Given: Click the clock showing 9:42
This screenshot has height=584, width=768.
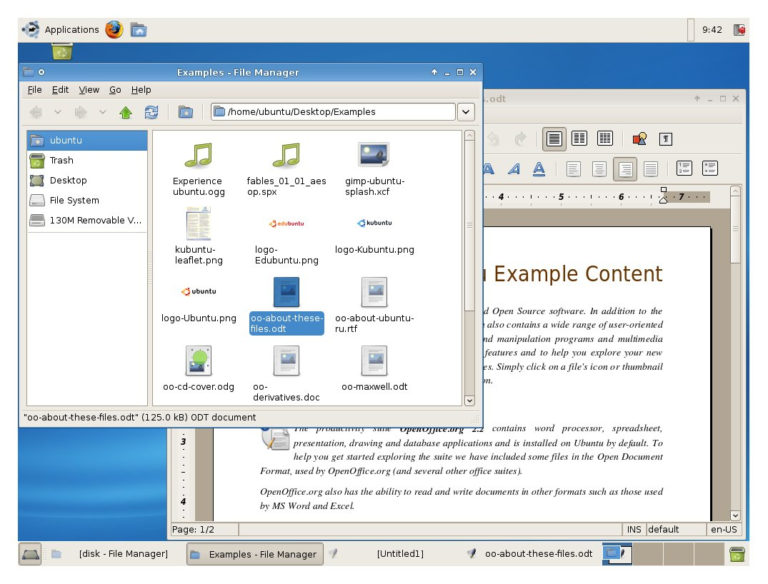Looking at the screenshot, I should (712, 29).
